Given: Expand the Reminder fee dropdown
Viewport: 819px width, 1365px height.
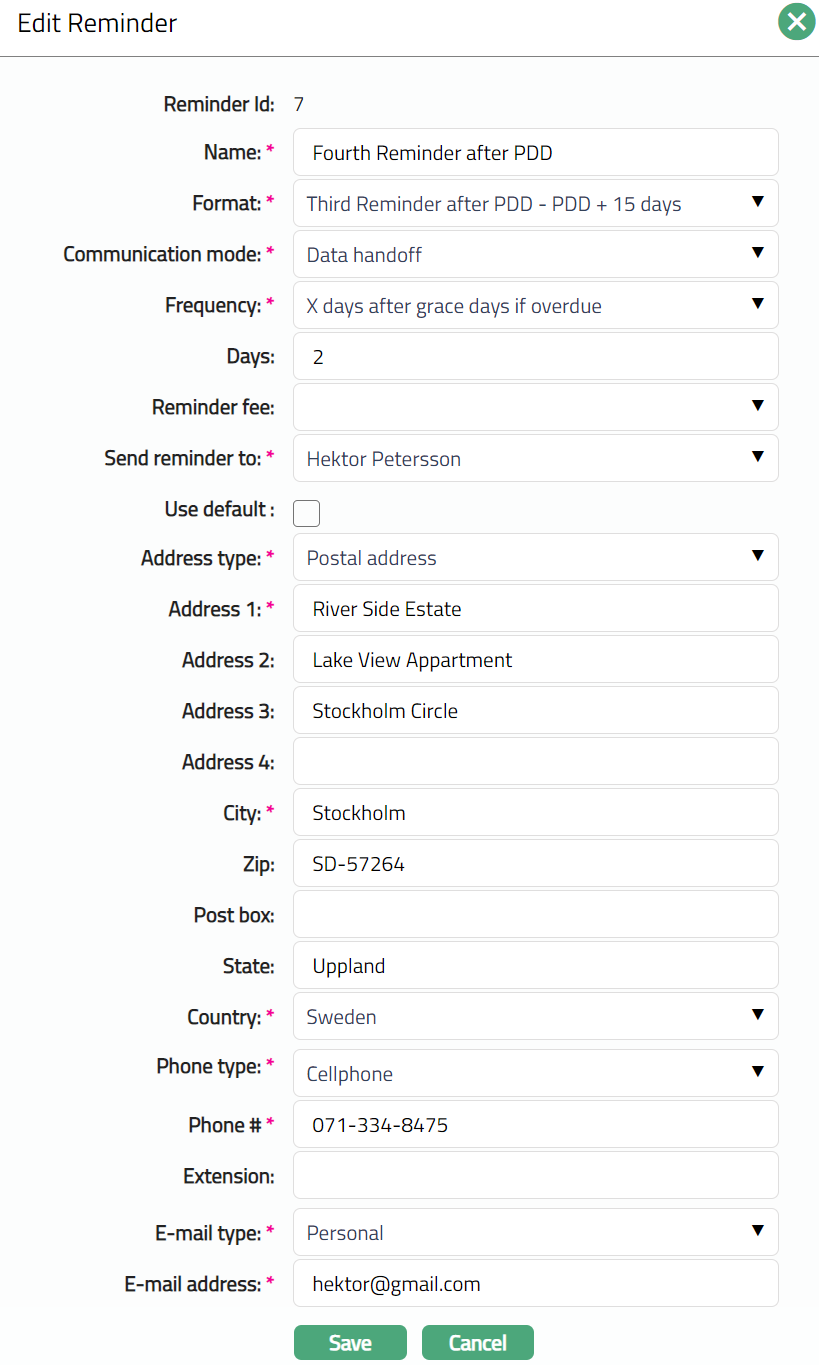Looking at the screenshot, I should coord(535,407).
